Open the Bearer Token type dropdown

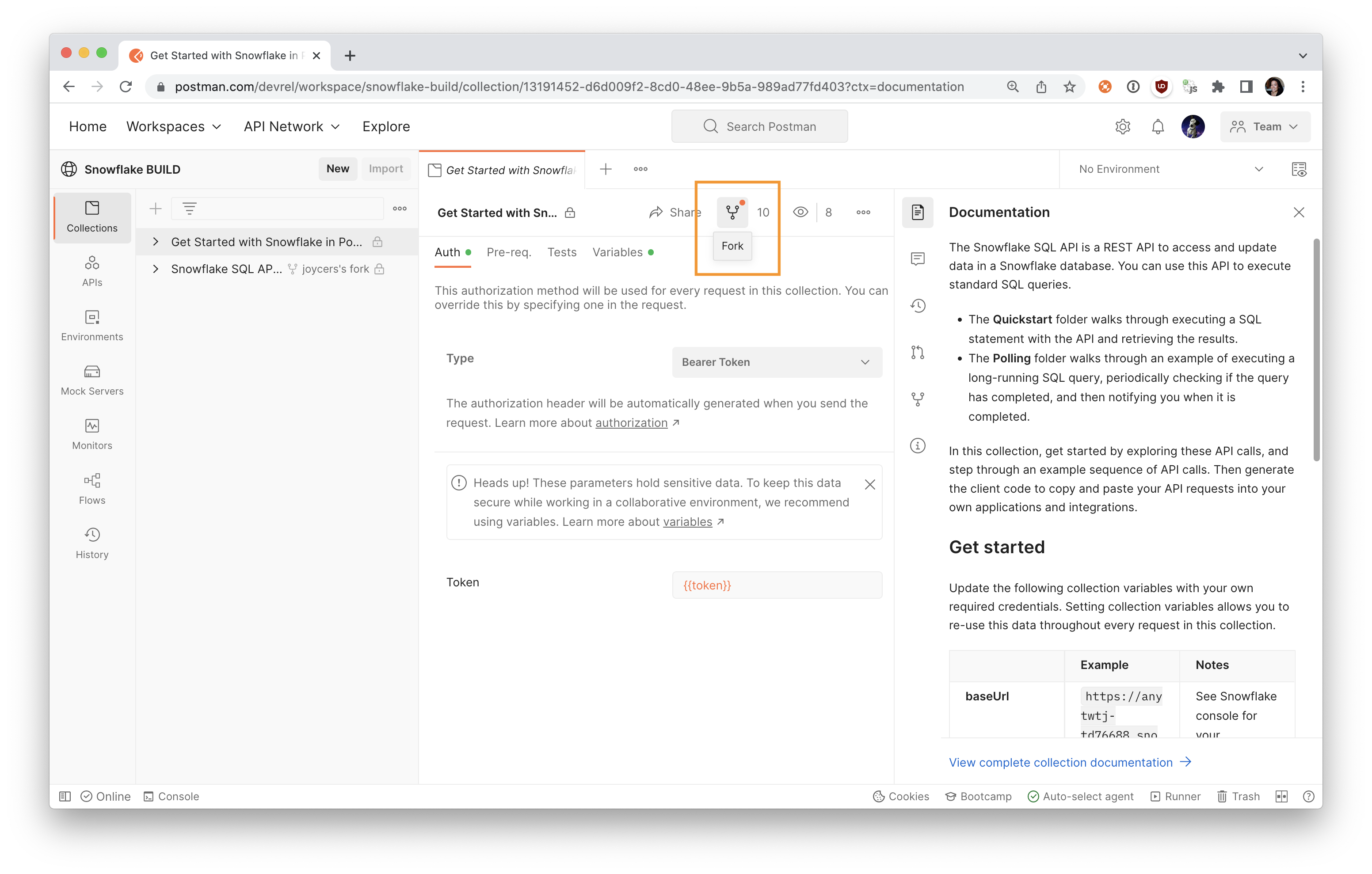(x=777, y=362)
